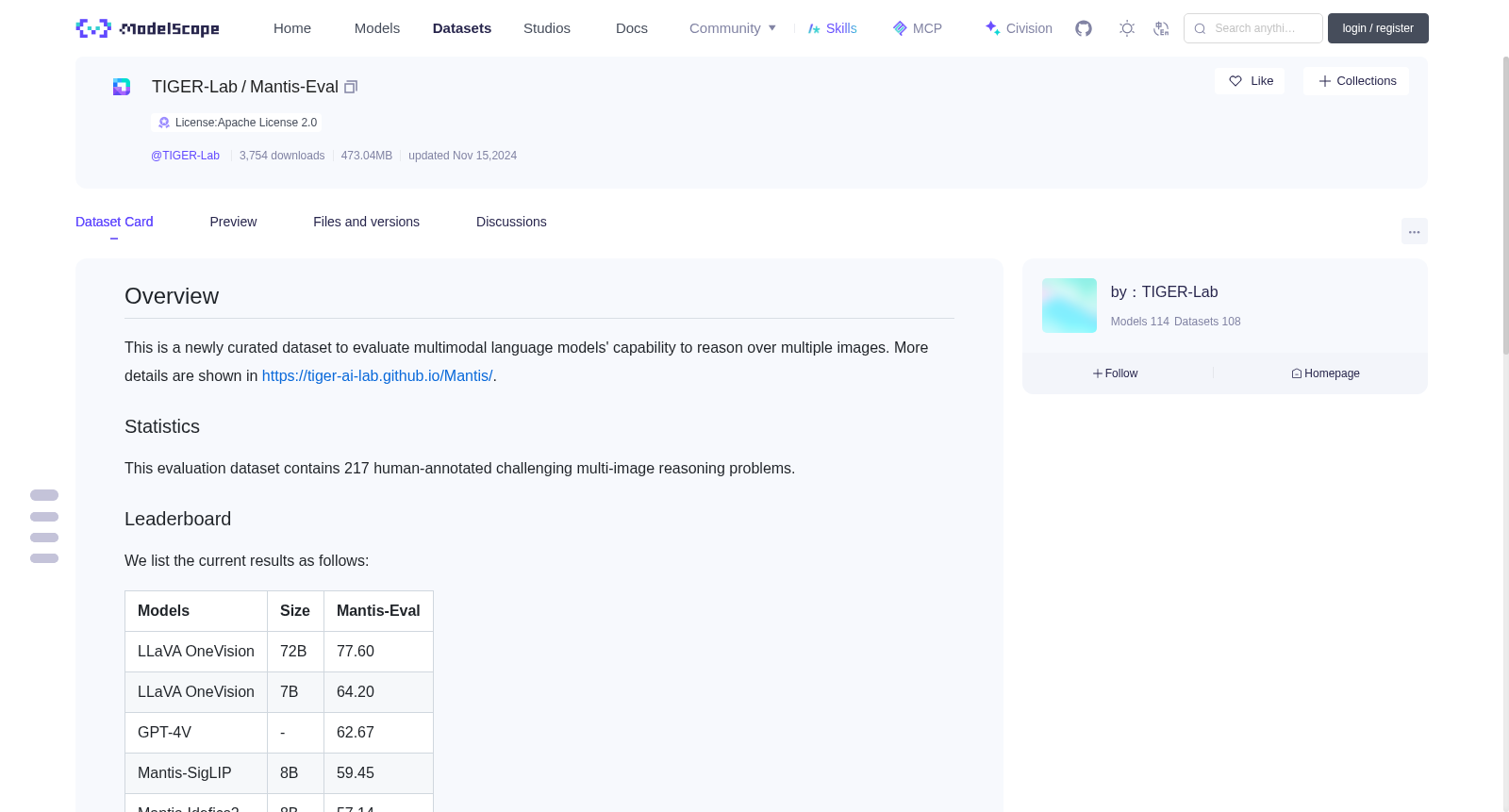Switch to the Preview tab
Image resolution: width=1509 pixels, height=812 pixels.
pyautogui.click(x=233, y=222)
